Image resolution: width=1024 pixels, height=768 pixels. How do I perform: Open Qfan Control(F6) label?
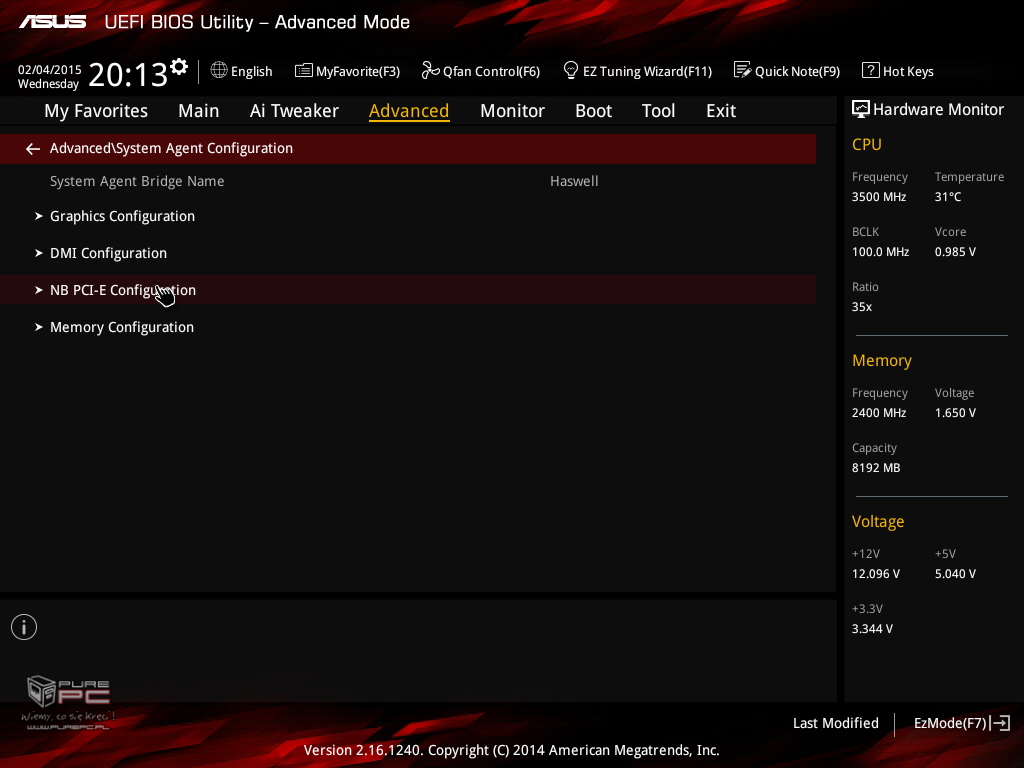pyautogui.click(x=491, y=71)
